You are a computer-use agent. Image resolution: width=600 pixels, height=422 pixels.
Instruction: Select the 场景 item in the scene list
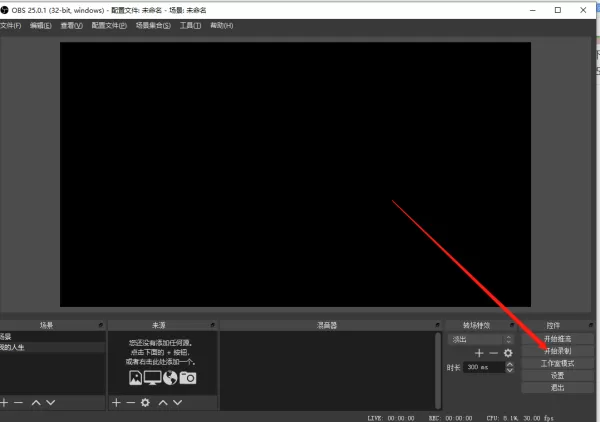click(x=52, y=337)
